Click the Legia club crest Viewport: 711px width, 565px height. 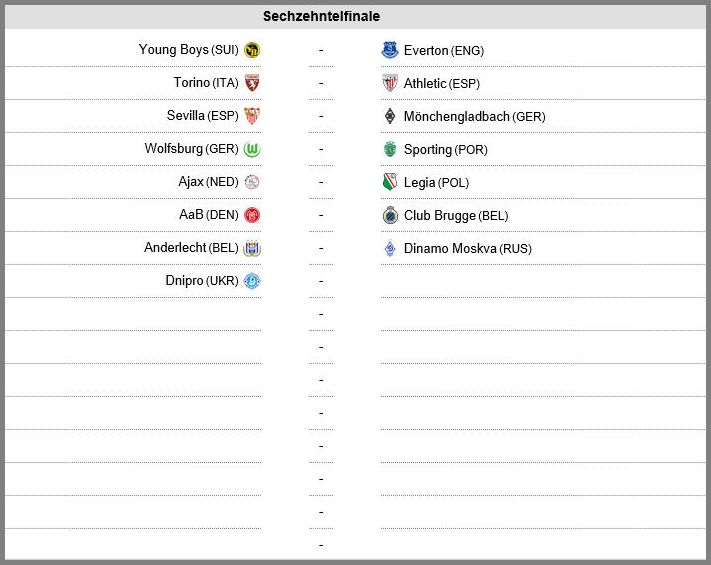390,182
